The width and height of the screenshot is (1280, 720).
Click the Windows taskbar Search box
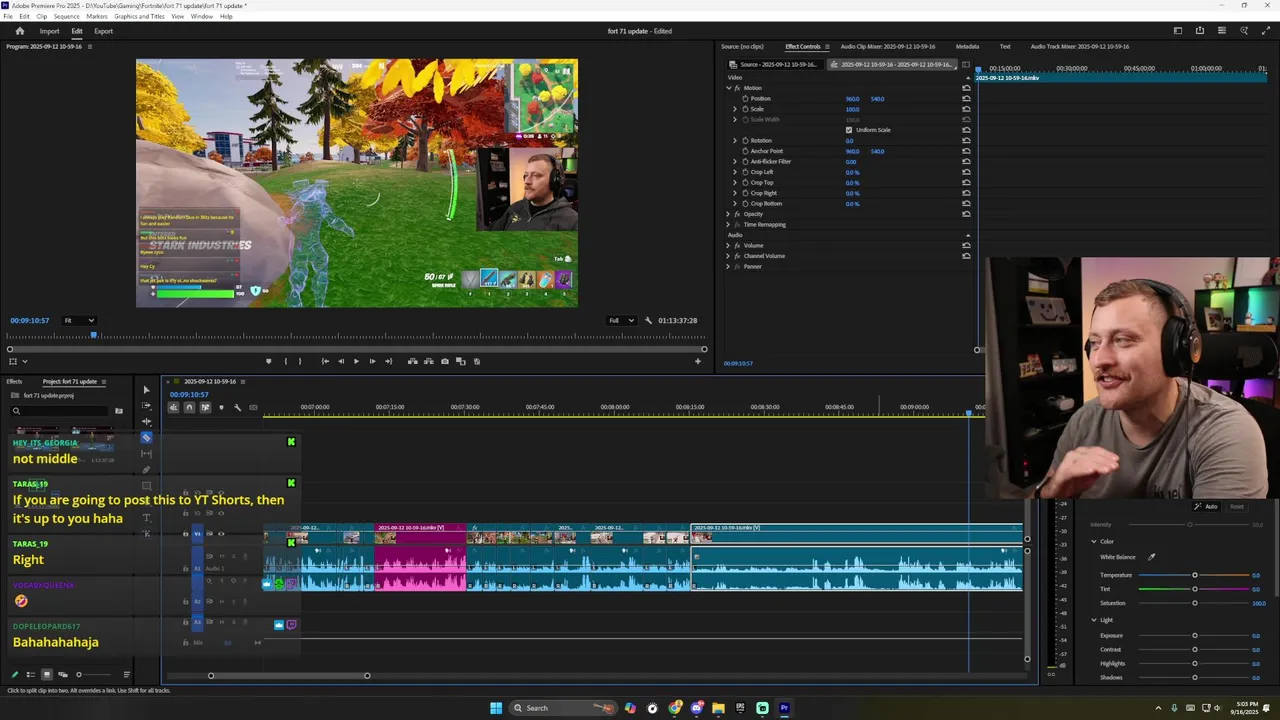pyautogui.click(x=562, y=708)
